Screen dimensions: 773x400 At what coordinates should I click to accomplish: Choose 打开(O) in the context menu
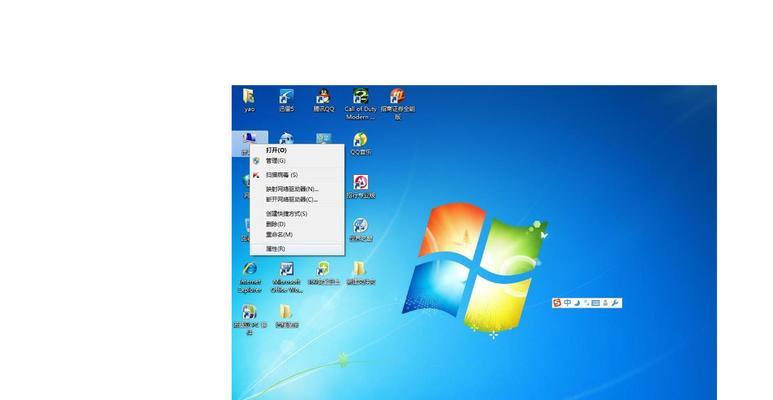click(x=297, y=150)
